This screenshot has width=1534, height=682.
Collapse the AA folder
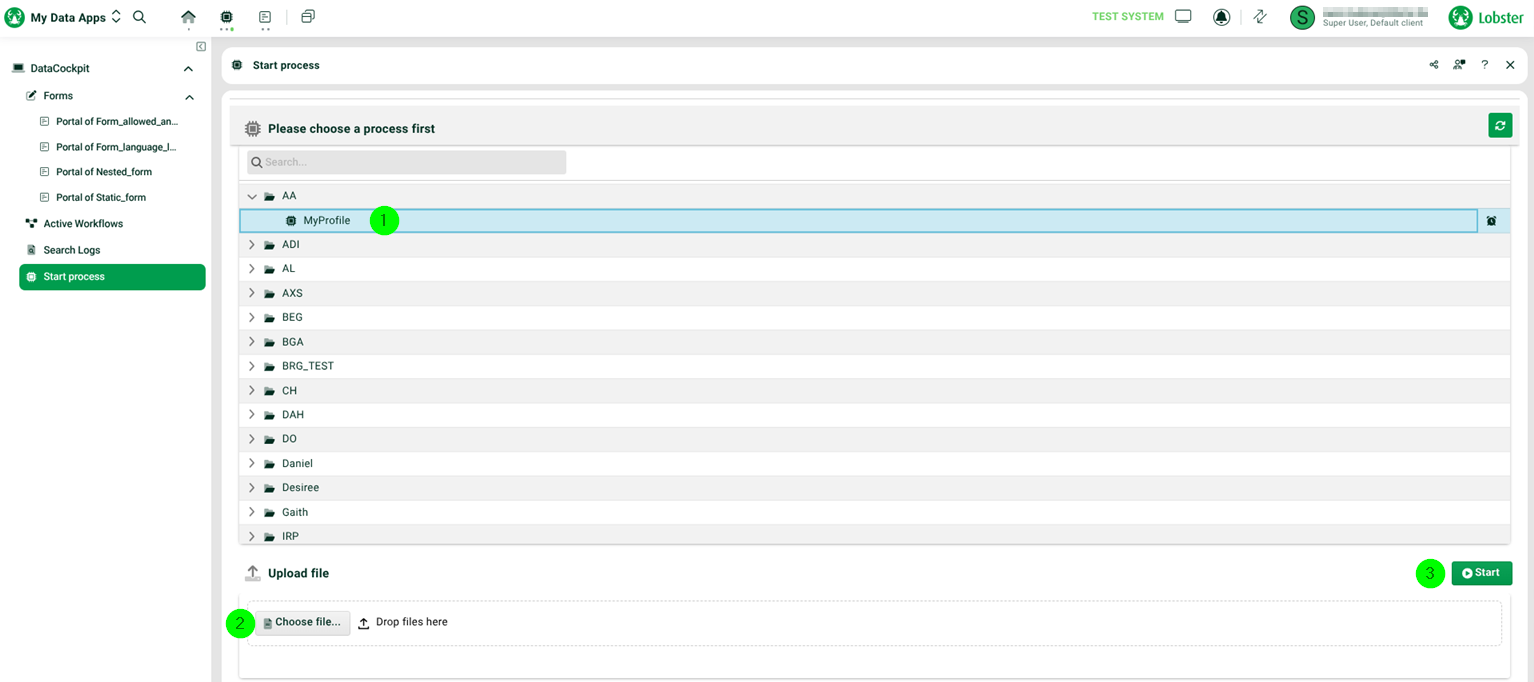tap(252, 197)
